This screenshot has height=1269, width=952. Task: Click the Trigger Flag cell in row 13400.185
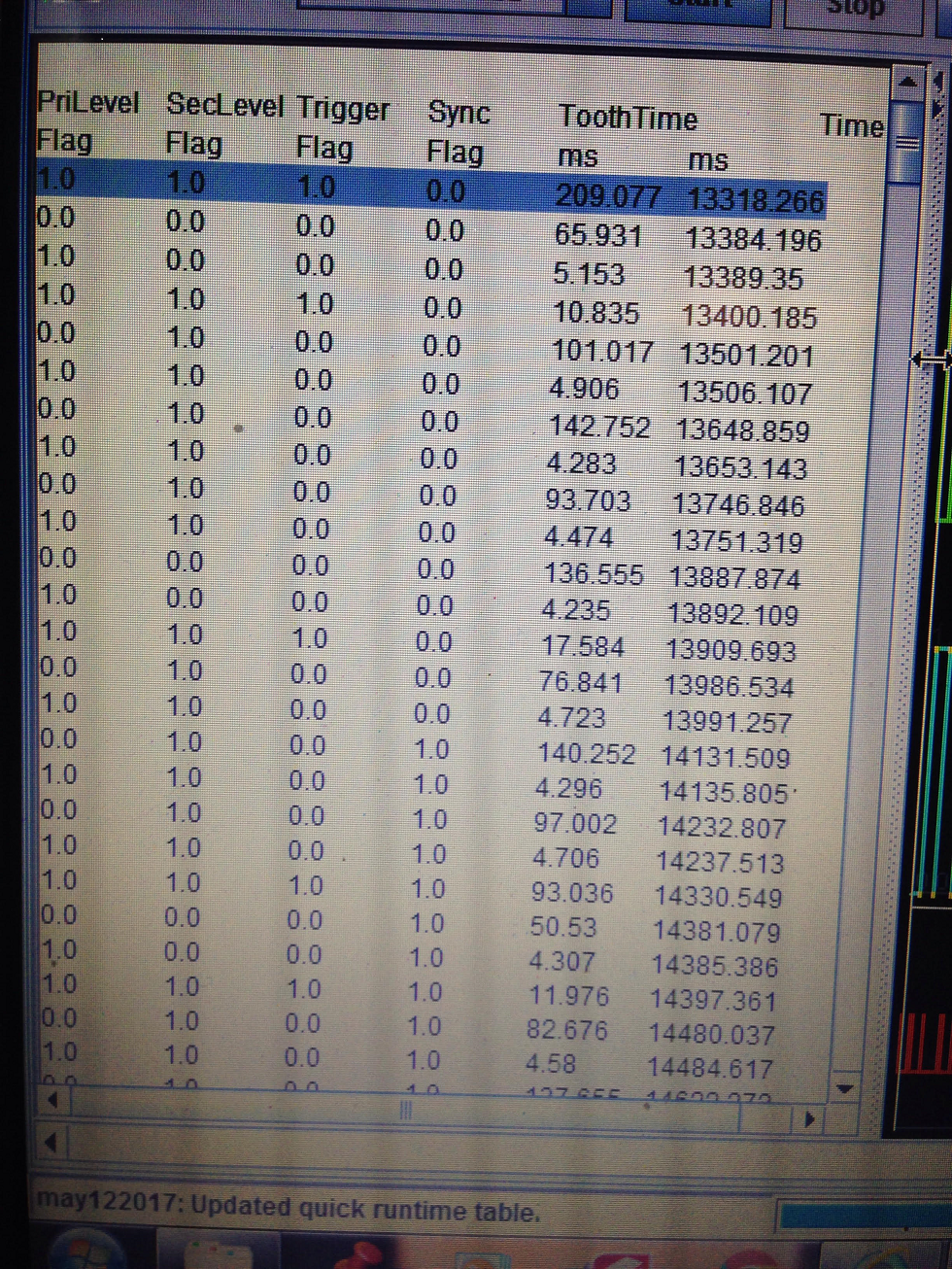(x=314, y=304)
